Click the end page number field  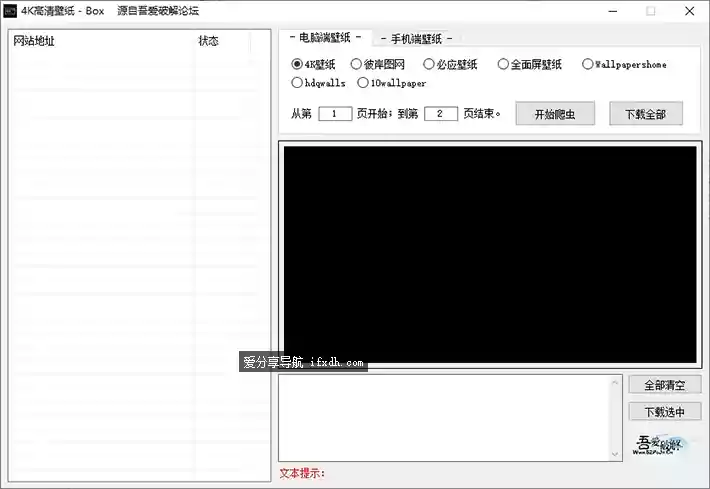point(441,114)
